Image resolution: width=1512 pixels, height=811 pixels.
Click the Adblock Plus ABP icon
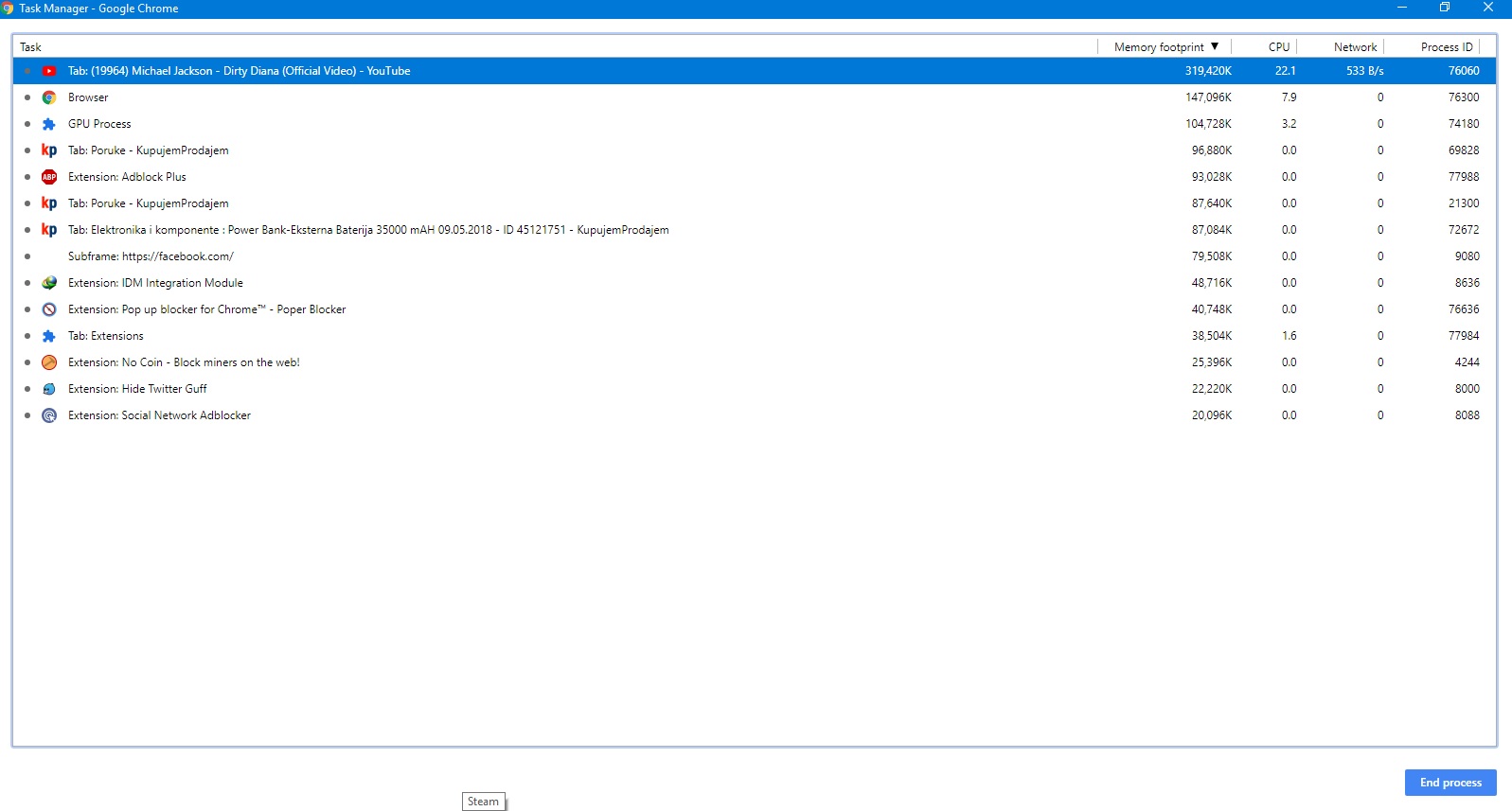coord(49,177)
